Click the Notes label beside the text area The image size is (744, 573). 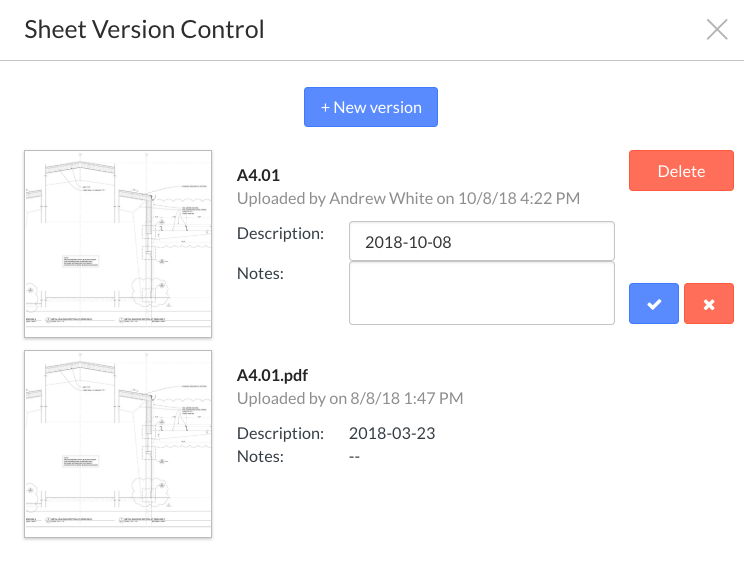tap(260, 272)
